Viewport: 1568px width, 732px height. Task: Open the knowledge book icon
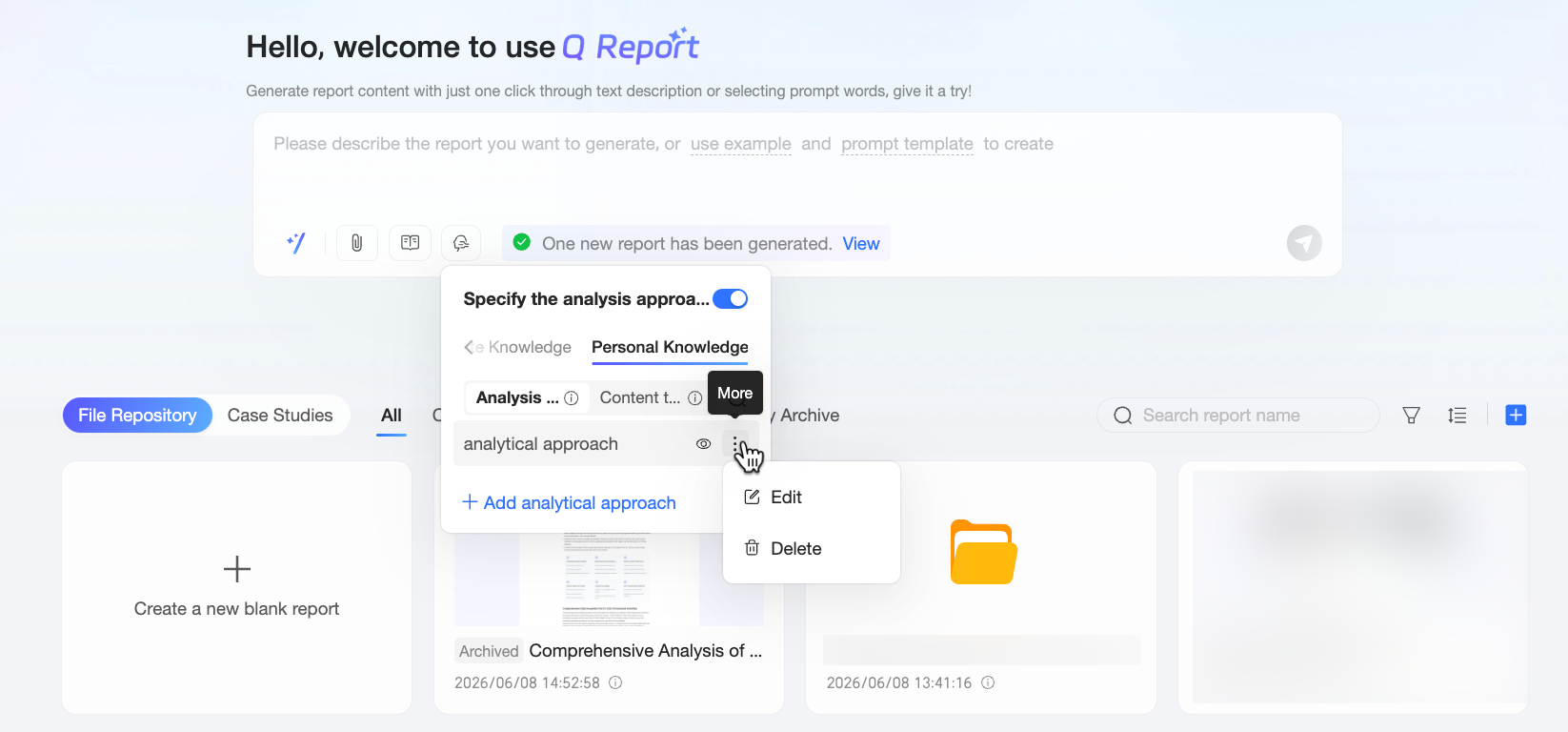410,243
